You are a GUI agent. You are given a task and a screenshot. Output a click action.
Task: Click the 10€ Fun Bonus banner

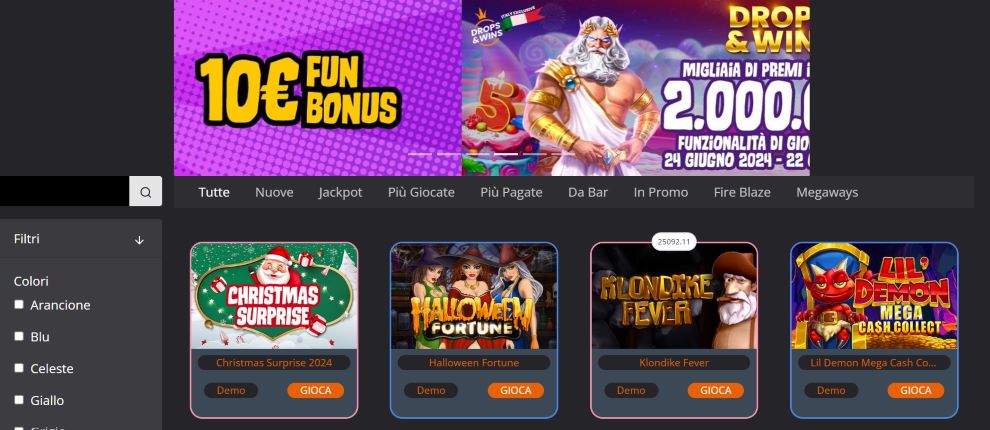click(x=318, y=88)
